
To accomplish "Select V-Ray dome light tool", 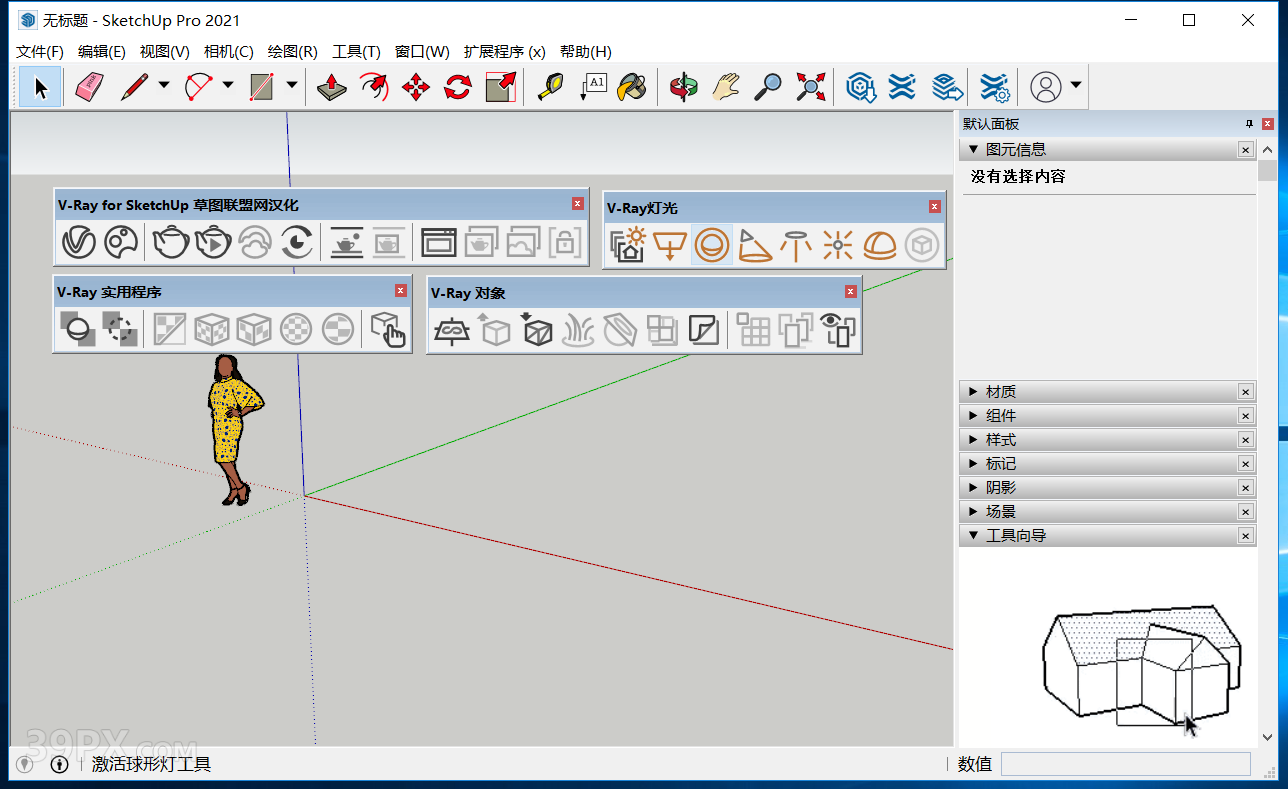I will coord(879,244).
